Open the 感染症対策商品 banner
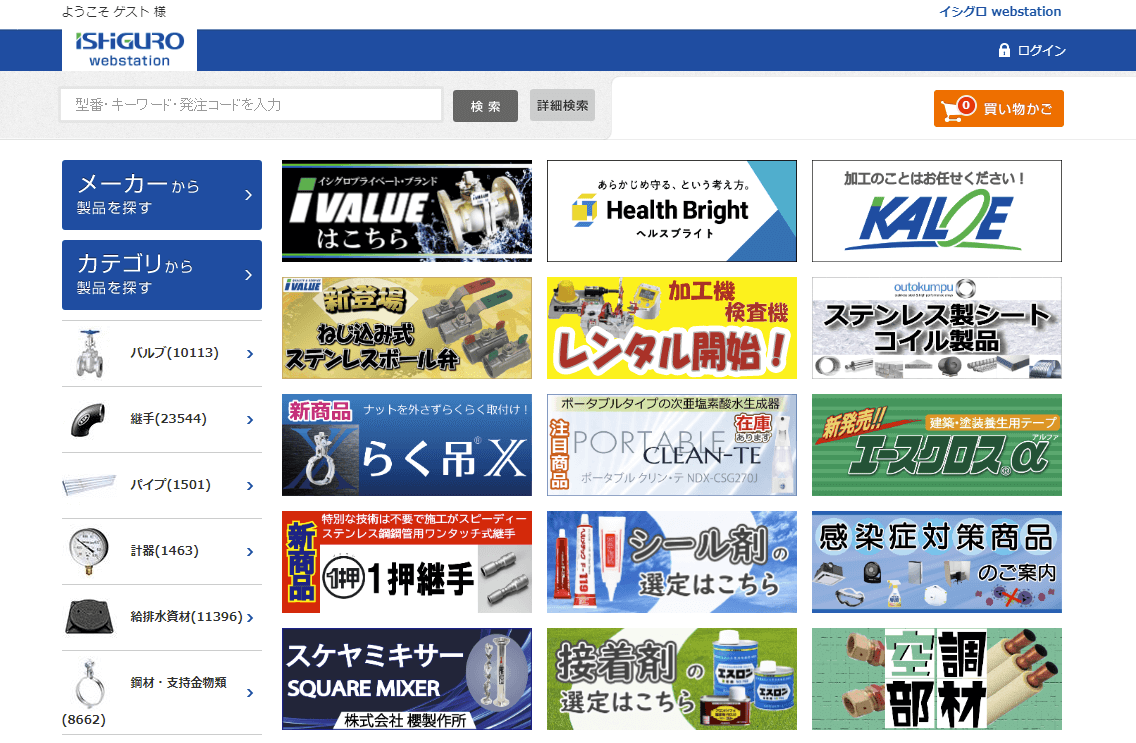 pos(937,562)
